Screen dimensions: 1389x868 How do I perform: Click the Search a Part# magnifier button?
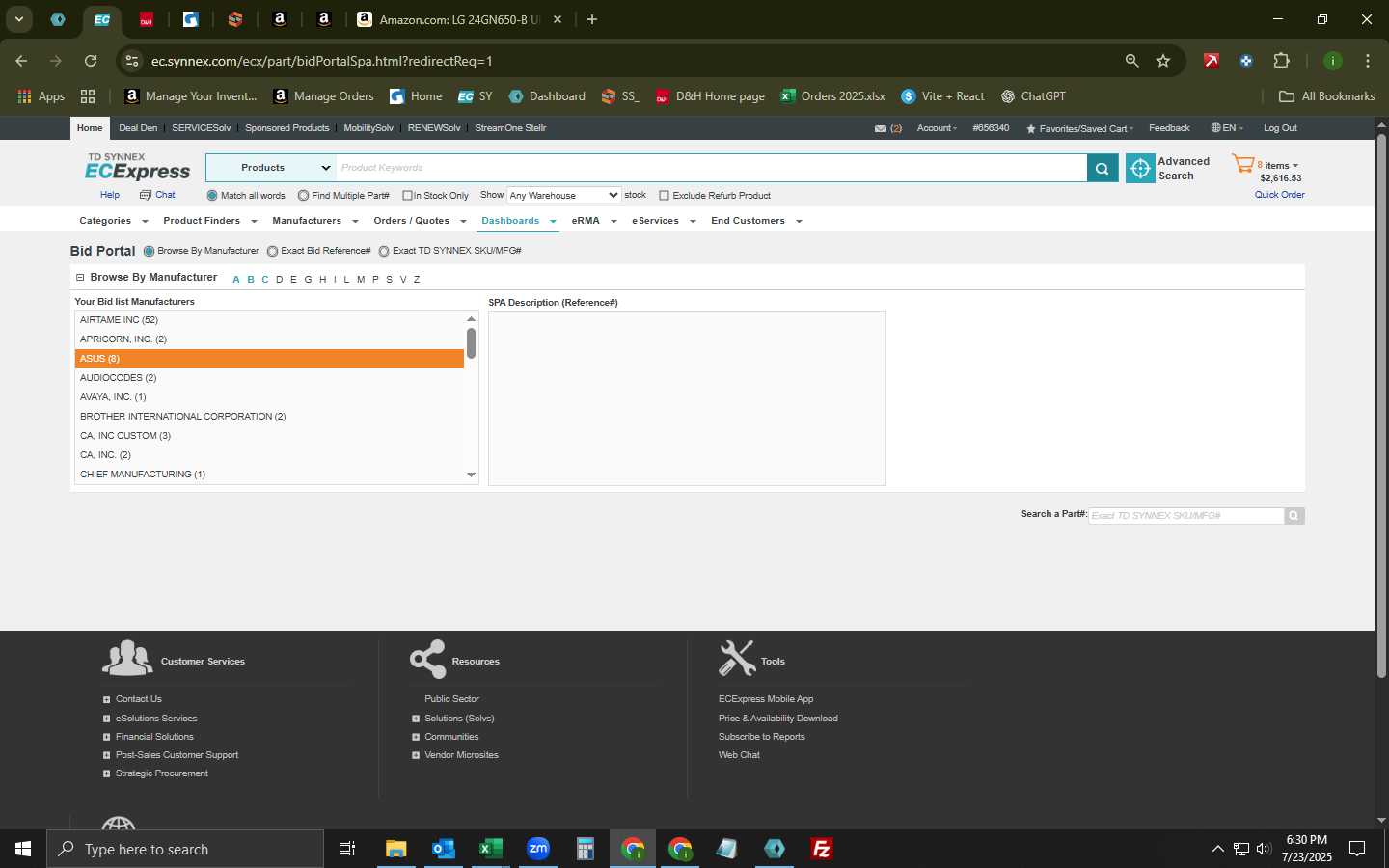tap(1294, 516)
